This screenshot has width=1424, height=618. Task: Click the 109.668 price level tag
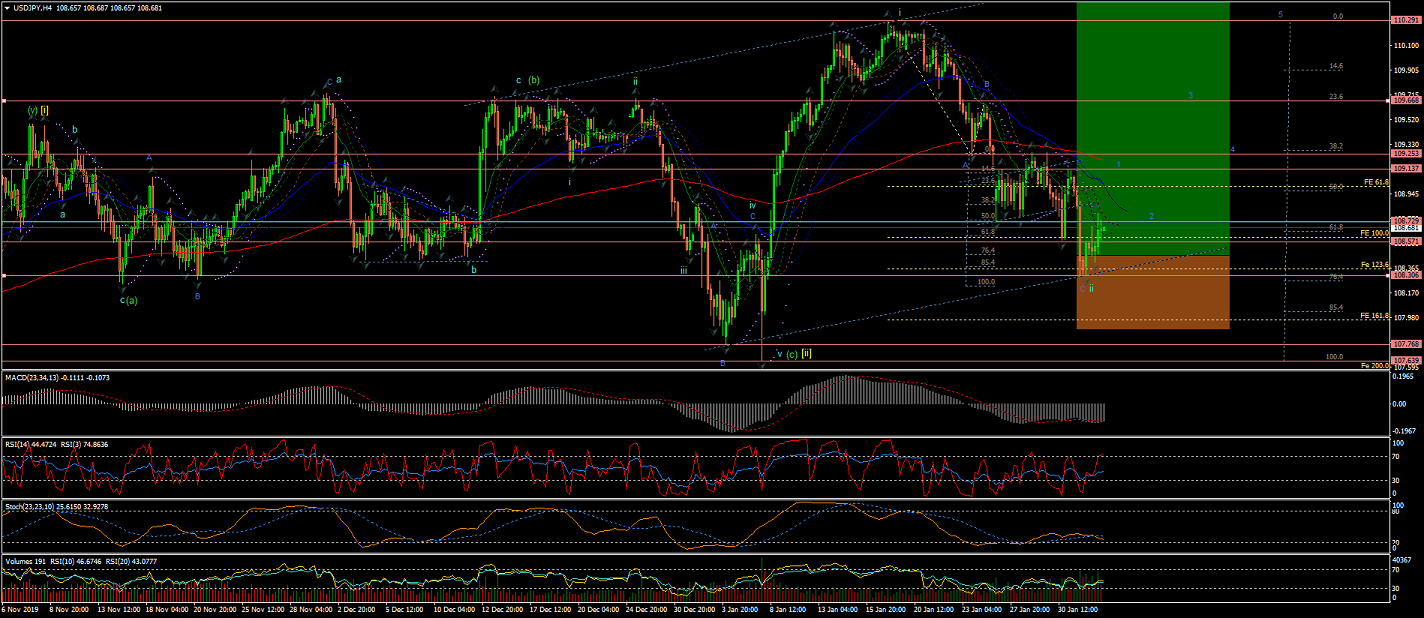[x=1405, y=100]
